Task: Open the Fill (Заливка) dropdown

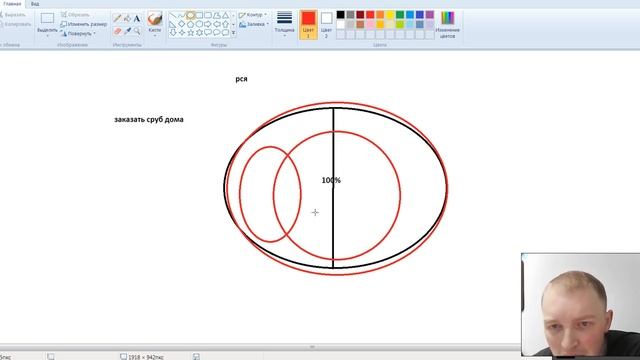Action: click(254, 24)
